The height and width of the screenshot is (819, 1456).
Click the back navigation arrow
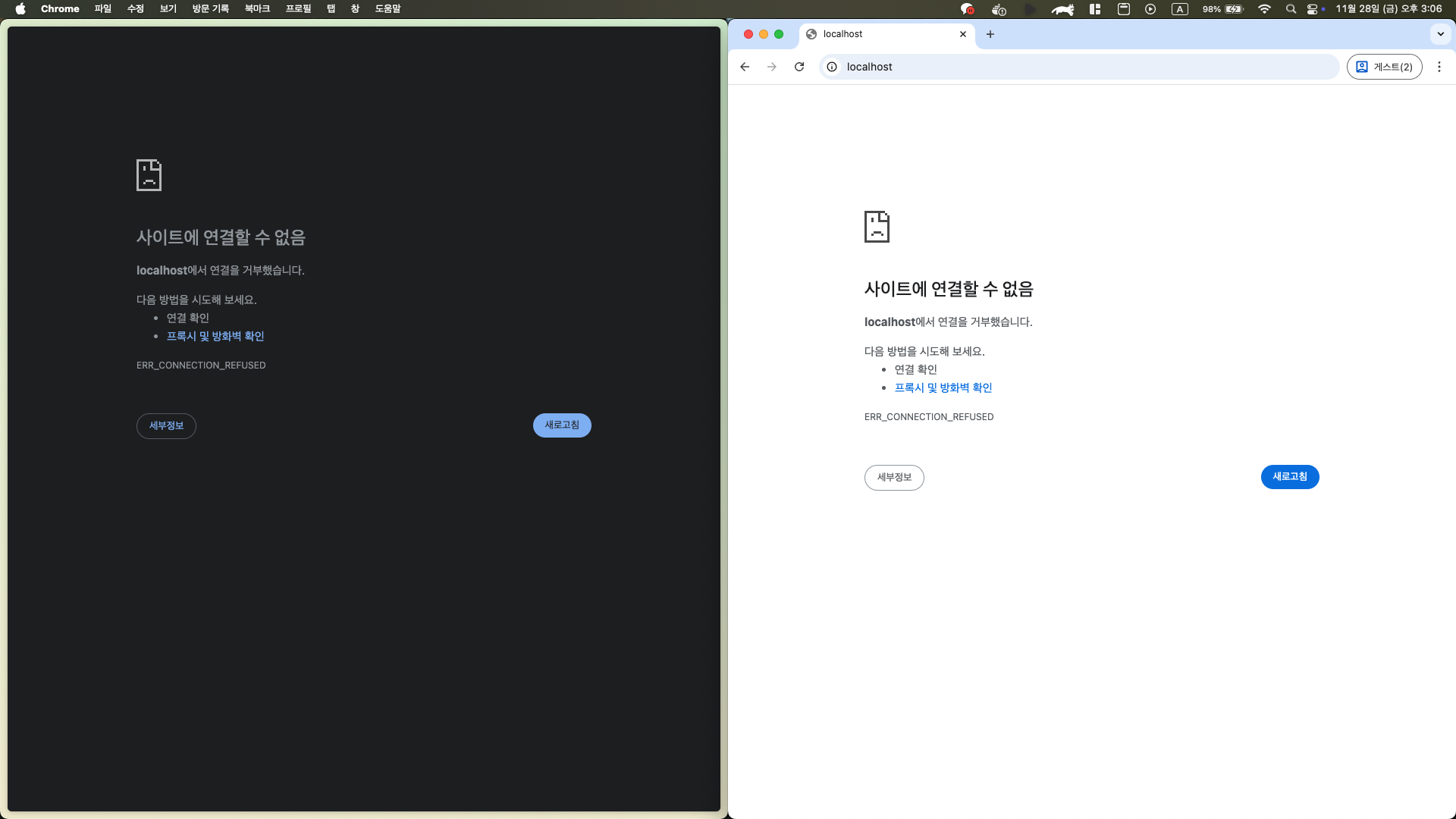click(745, 67)
